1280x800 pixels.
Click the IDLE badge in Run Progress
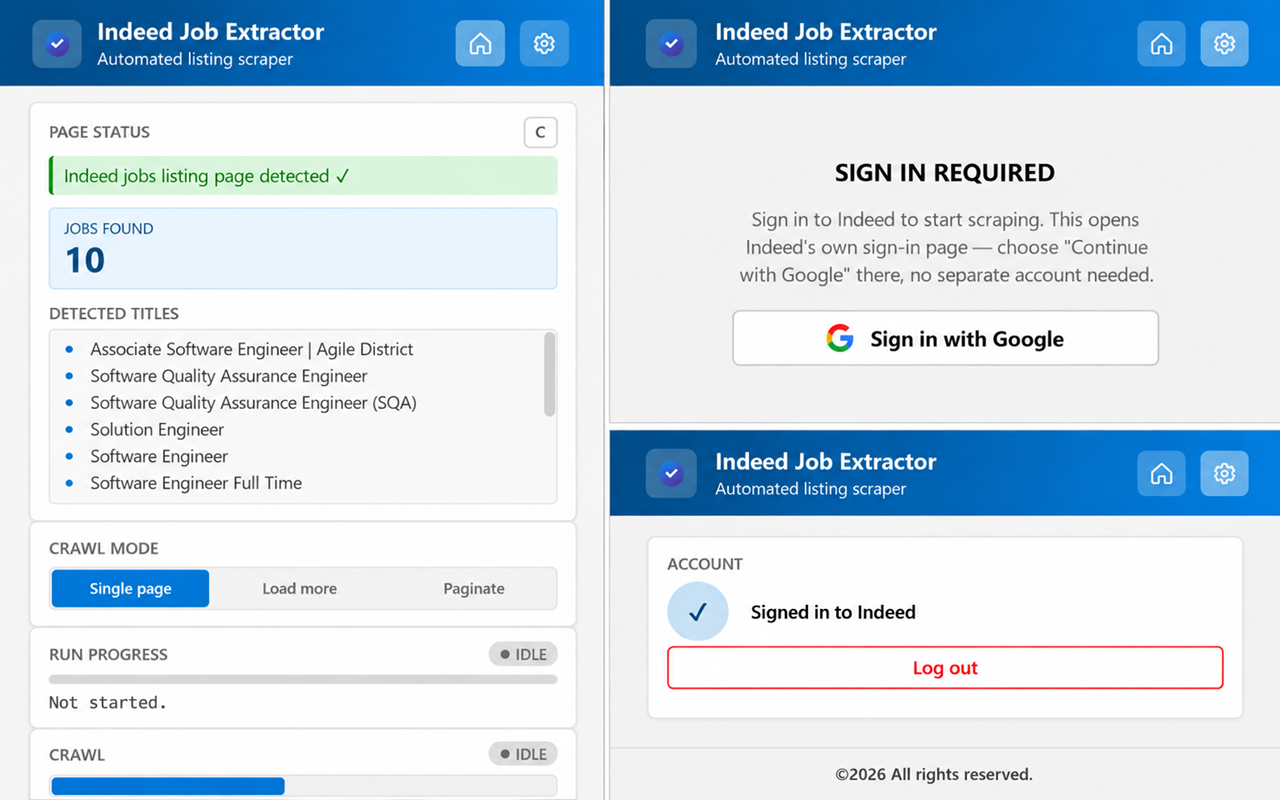pos(523,654)
